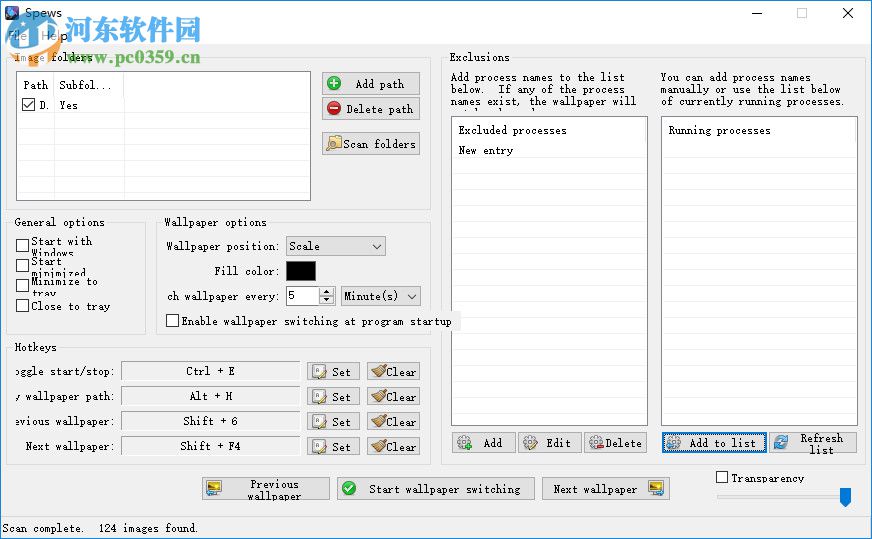
Task: Click the Refresh list arrows icon
Action: [781, 443]
